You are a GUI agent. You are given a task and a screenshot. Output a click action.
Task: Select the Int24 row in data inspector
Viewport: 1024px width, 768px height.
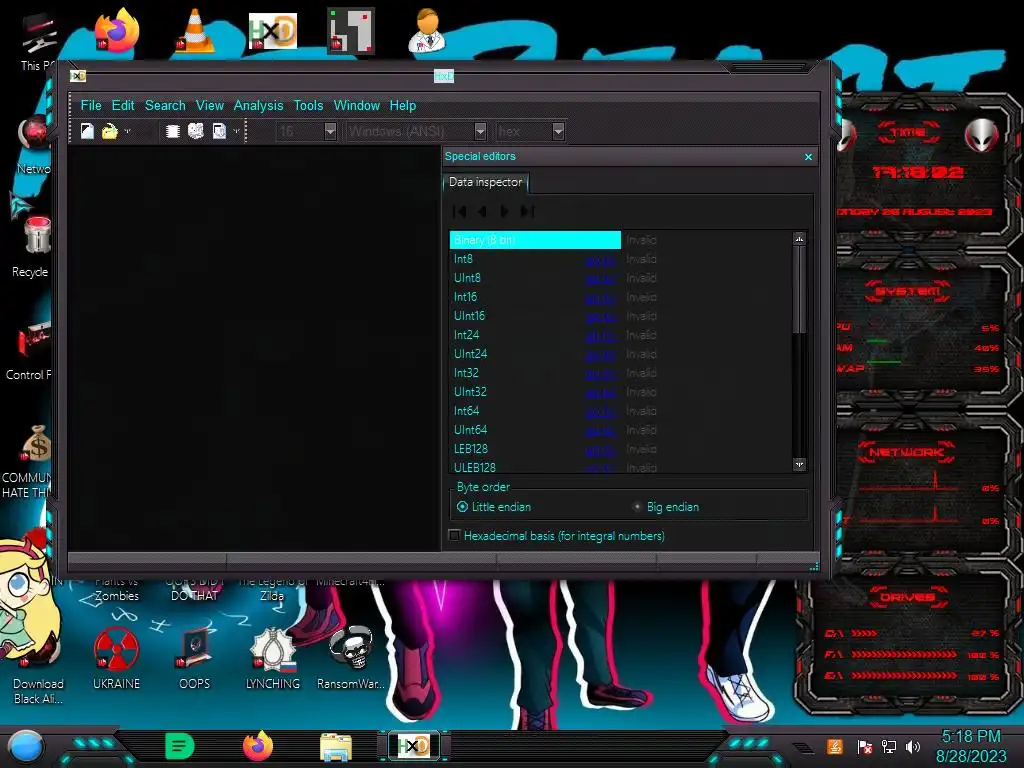coord(620,335)
